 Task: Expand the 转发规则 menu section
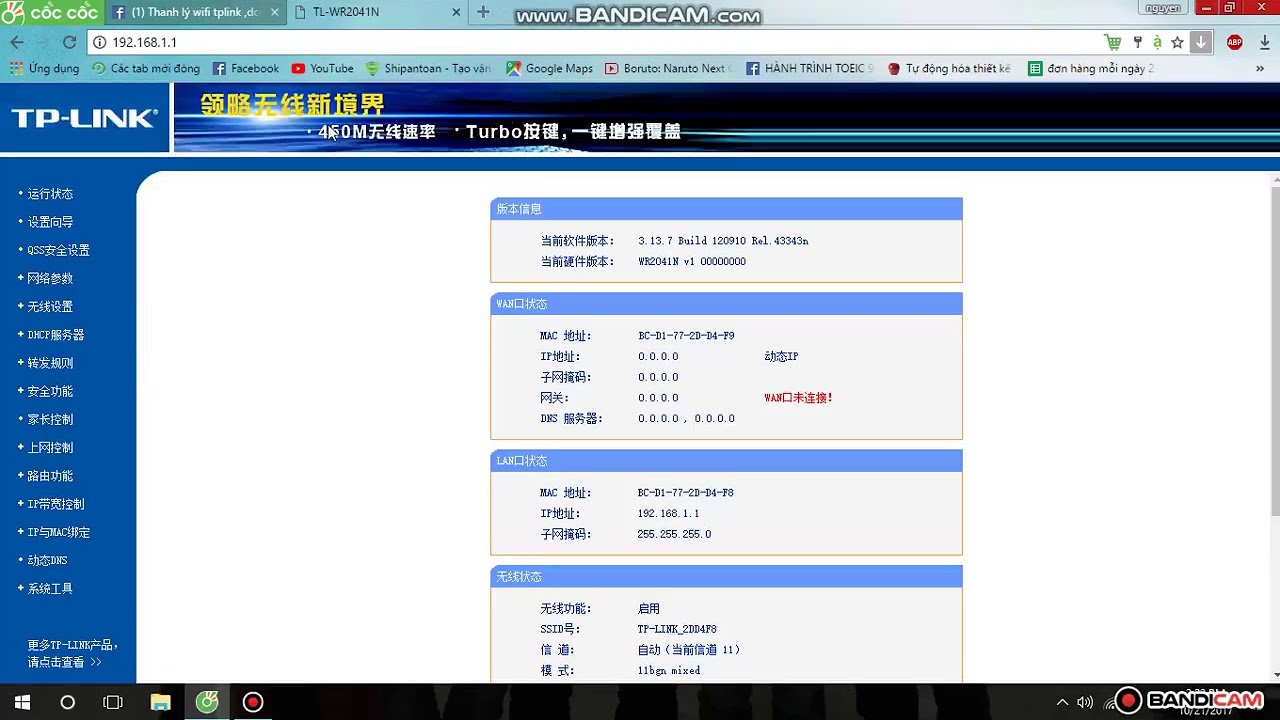point(50,363)
